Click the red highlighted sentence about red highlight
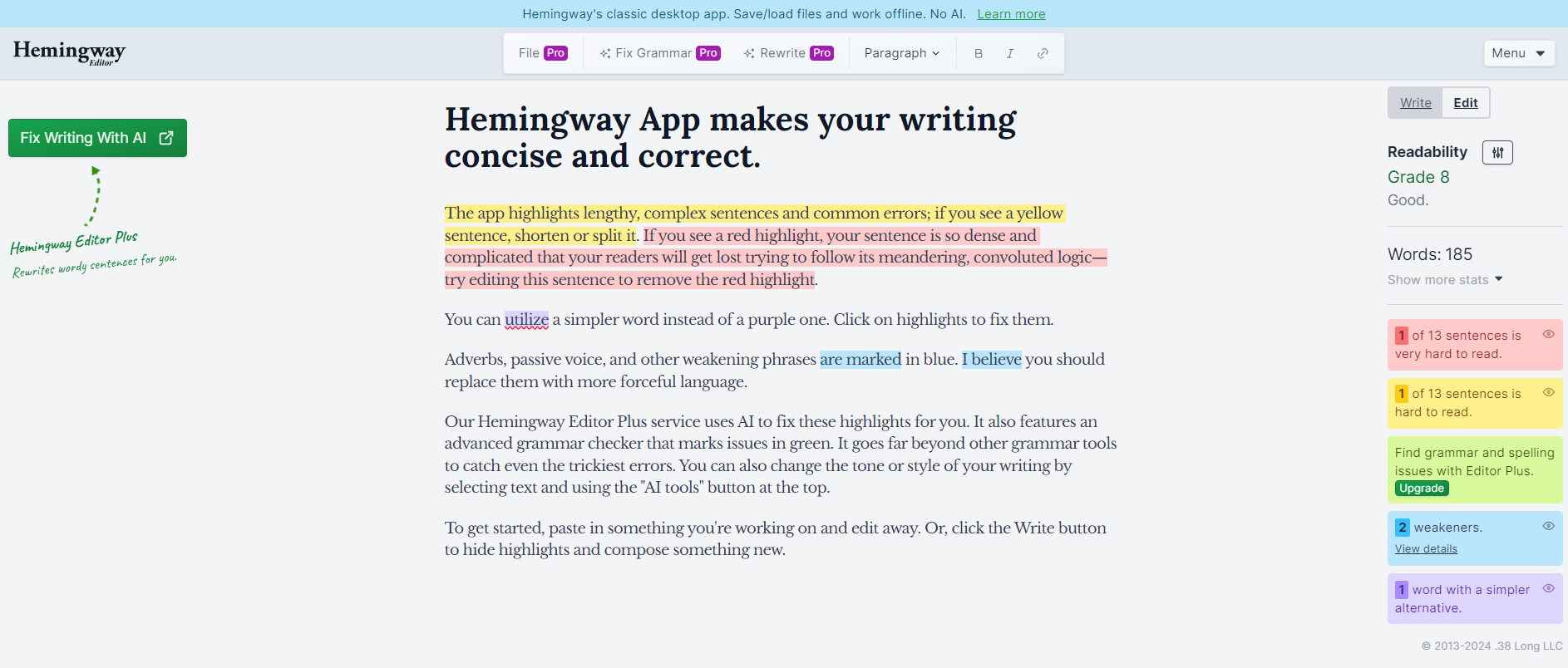The image size is (1568, 668). [776, 258]
